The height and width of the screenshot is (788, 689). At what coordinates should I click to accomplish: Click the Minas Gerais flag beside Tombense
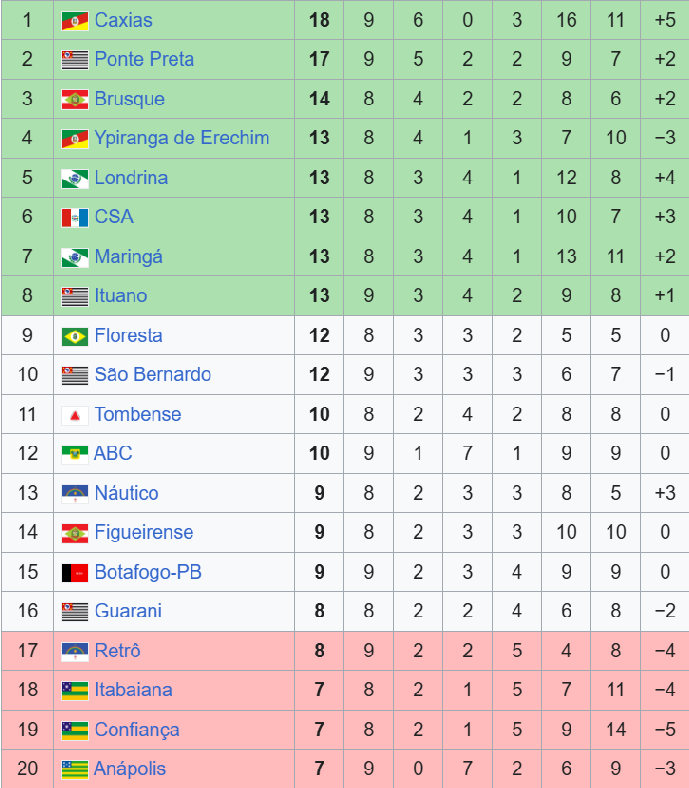pyautogui.click(x=75, y=416)
